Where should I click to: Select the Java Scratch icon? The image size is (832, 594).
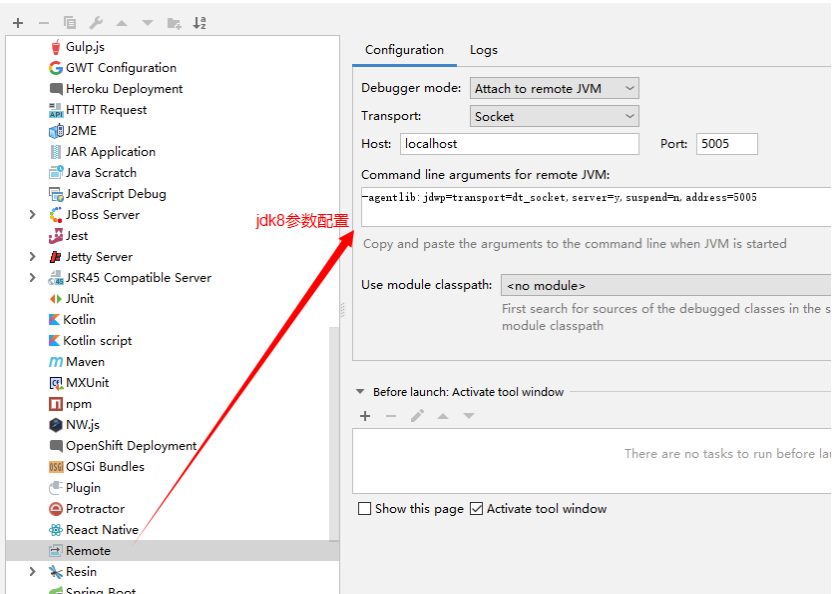56,173
